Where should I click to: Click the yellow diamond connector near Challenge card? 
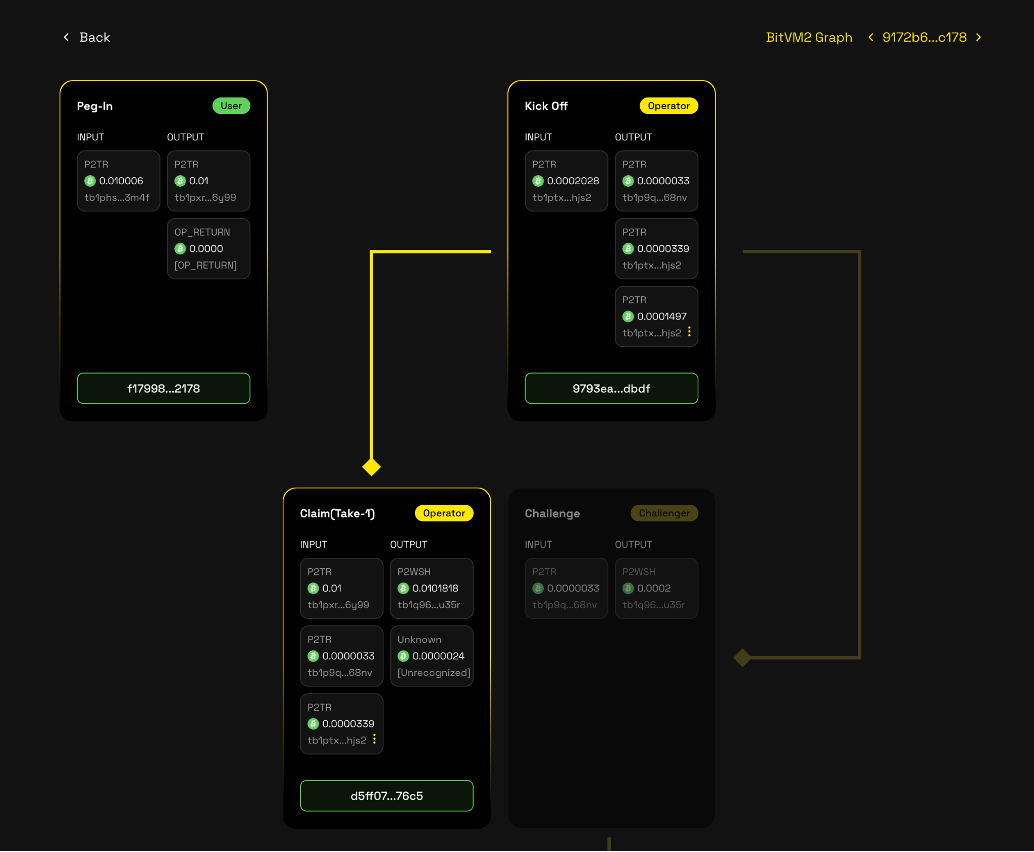click(741, 658)
